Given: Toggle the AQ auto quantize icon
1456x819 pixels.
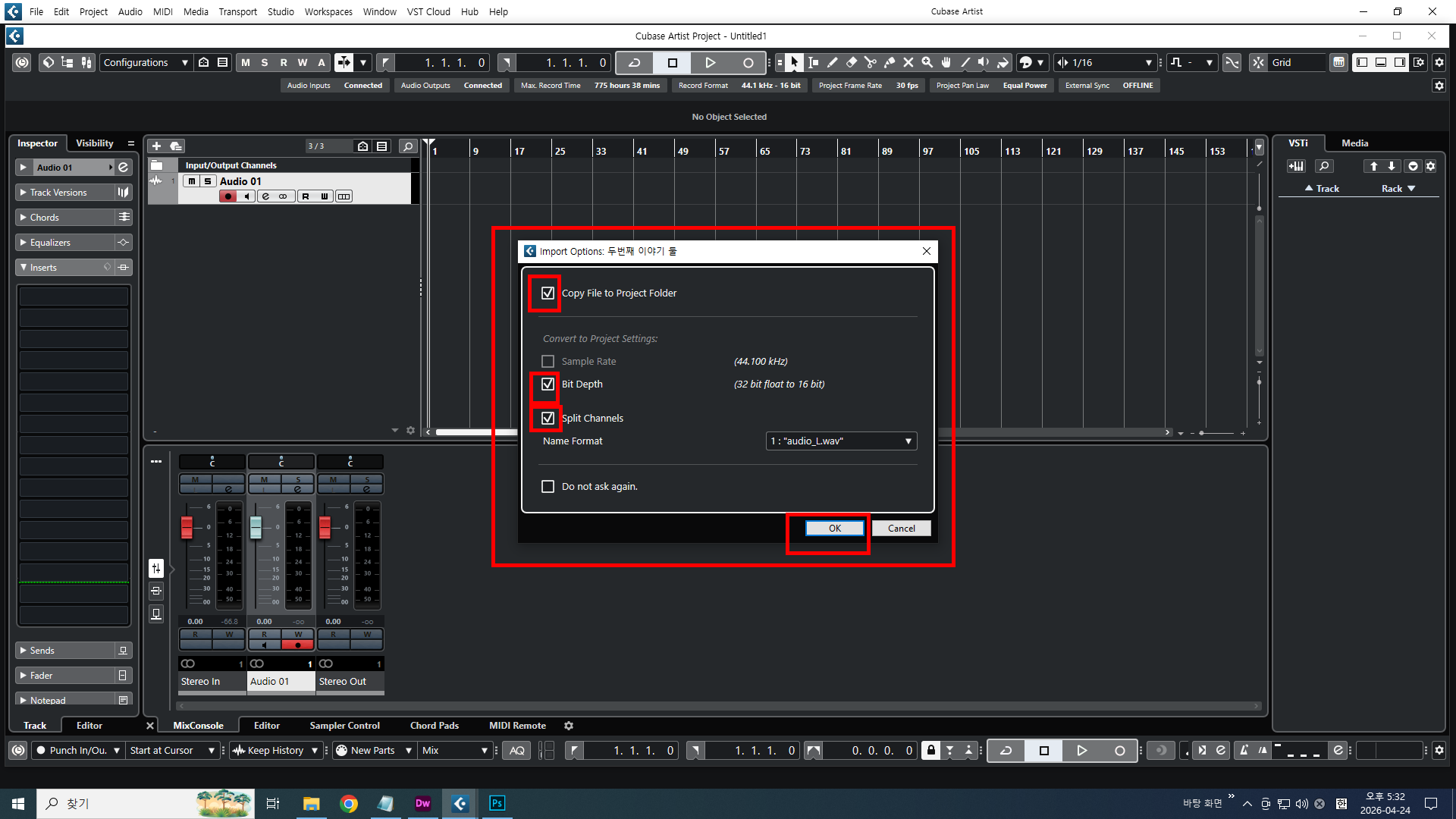Looking at the screenshot, I should [516, 751].
